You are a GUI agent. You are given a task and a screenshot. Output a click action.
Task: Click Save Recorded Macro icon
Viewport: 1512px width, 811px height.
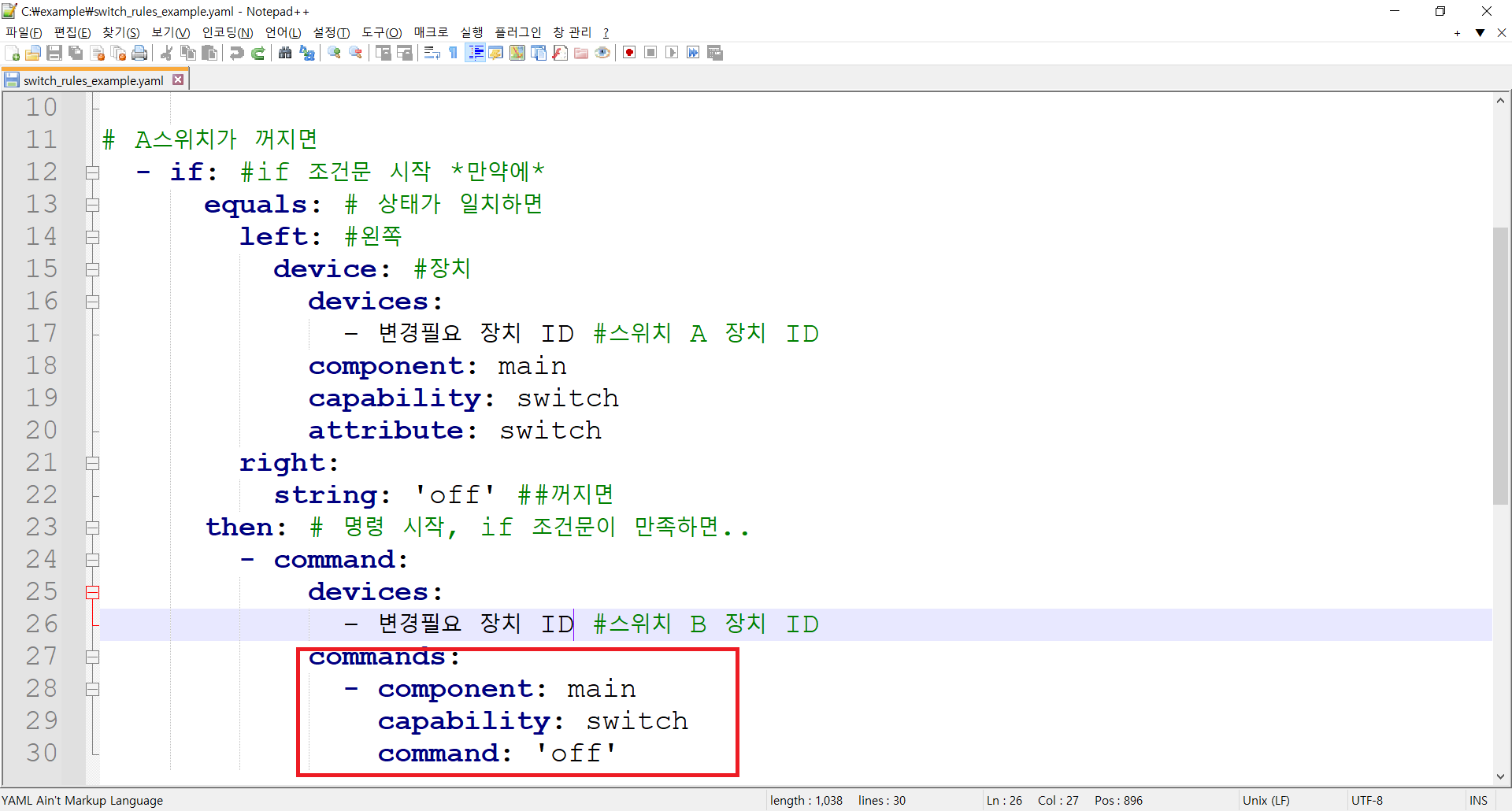coord(715,53)
